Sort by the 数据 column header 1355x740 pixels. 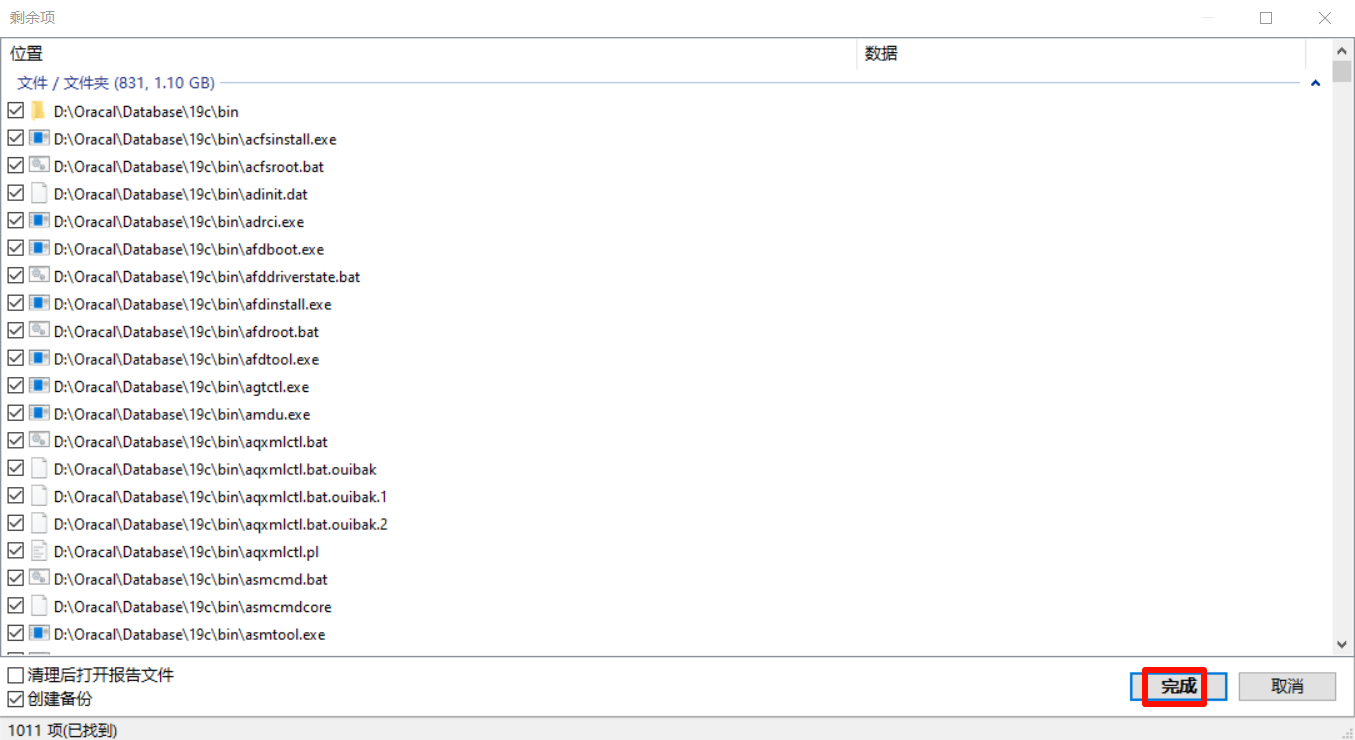(x=1081, y=54)
